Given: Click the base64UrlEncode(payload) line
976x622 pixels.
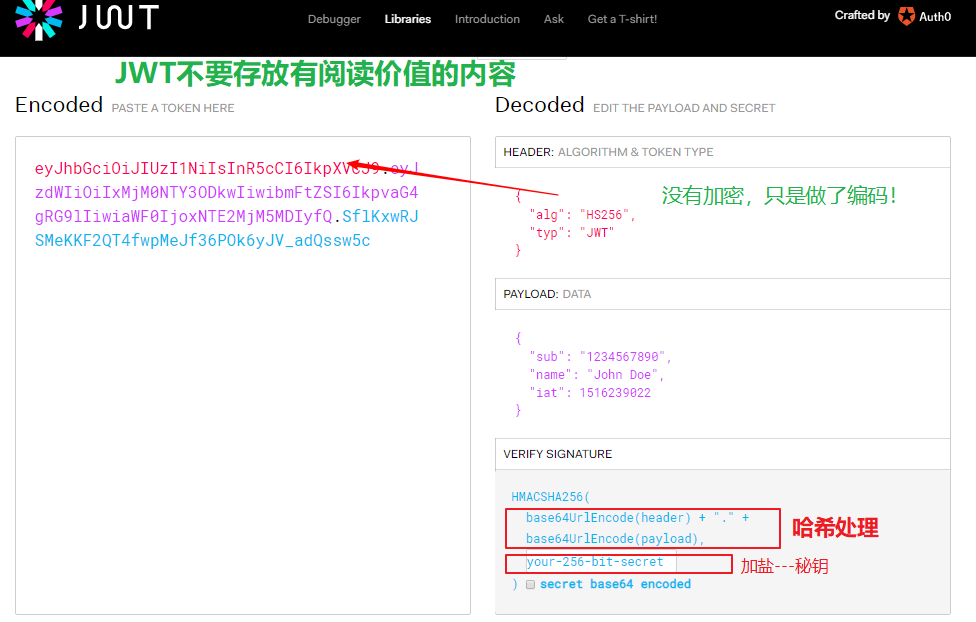Looking at the screenshot, I should [x=615, y=539].
